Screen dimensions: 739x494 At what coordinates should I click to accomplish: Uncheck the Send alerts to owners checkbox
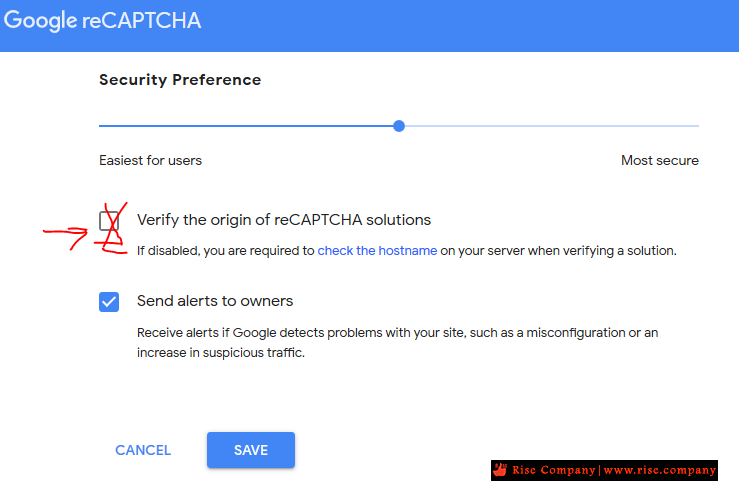click(109, 302)
